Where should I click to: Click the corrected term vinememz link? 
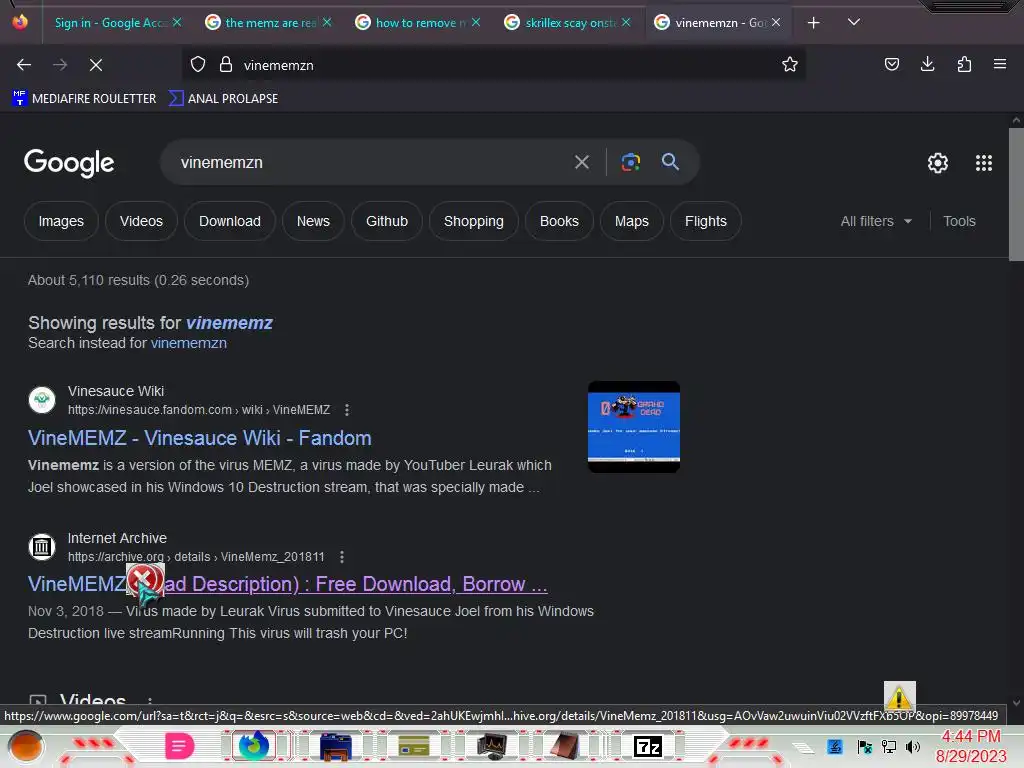[229, 323]
